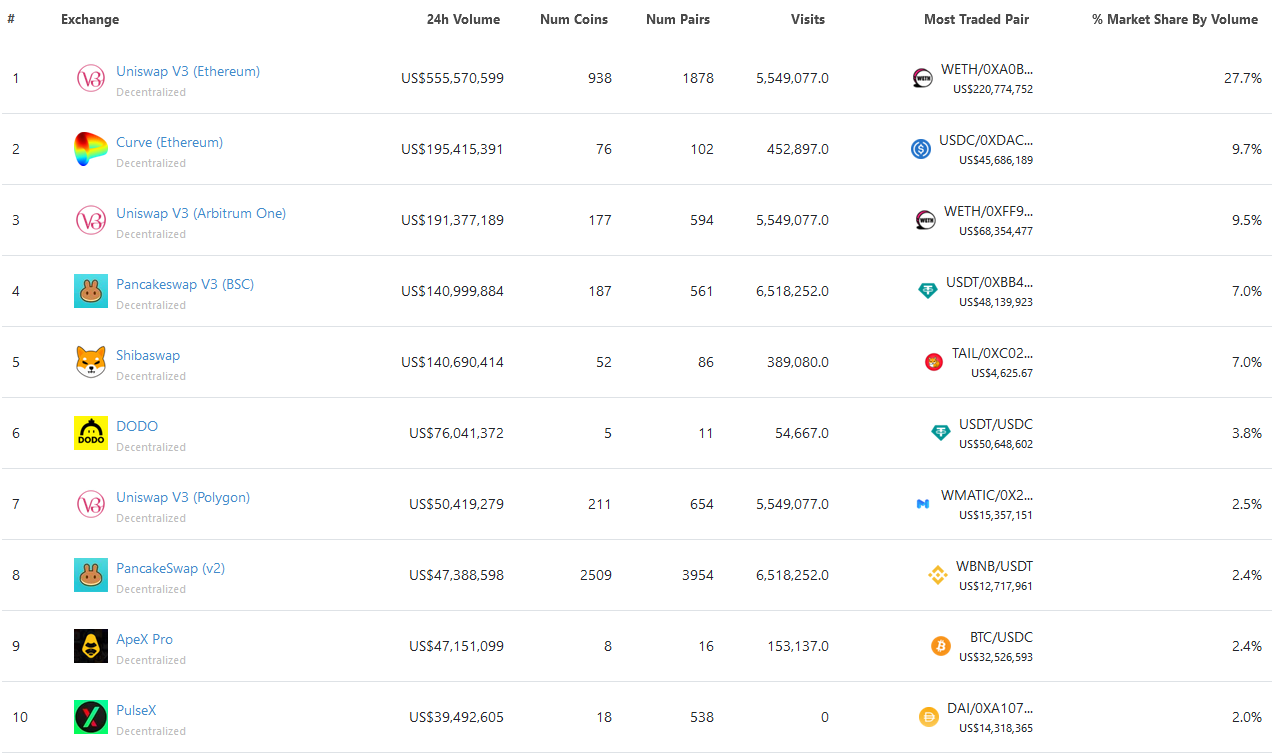Click the WBNB coin icon beside WBNB/USDT

pos(938,575)
